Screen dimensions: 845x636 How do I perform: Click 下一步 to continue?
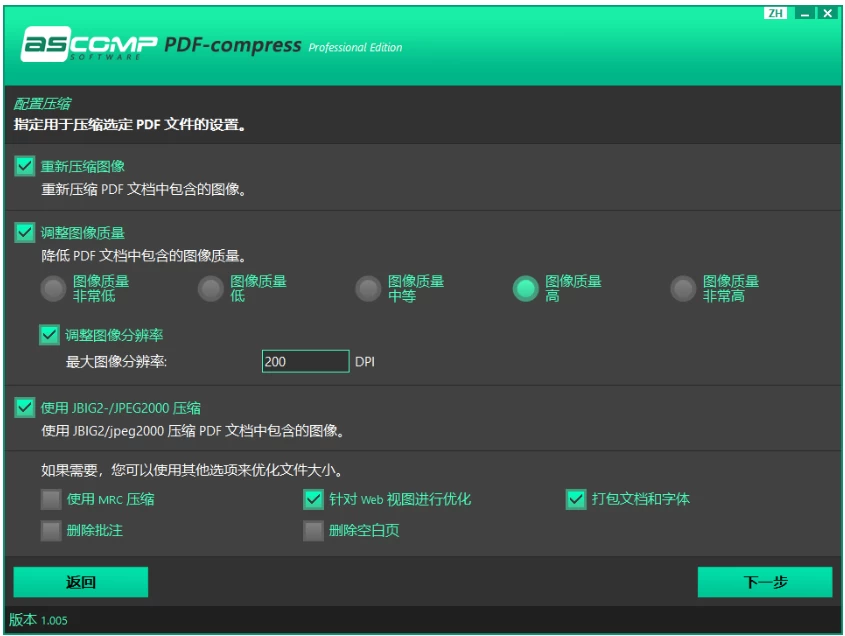764,582
